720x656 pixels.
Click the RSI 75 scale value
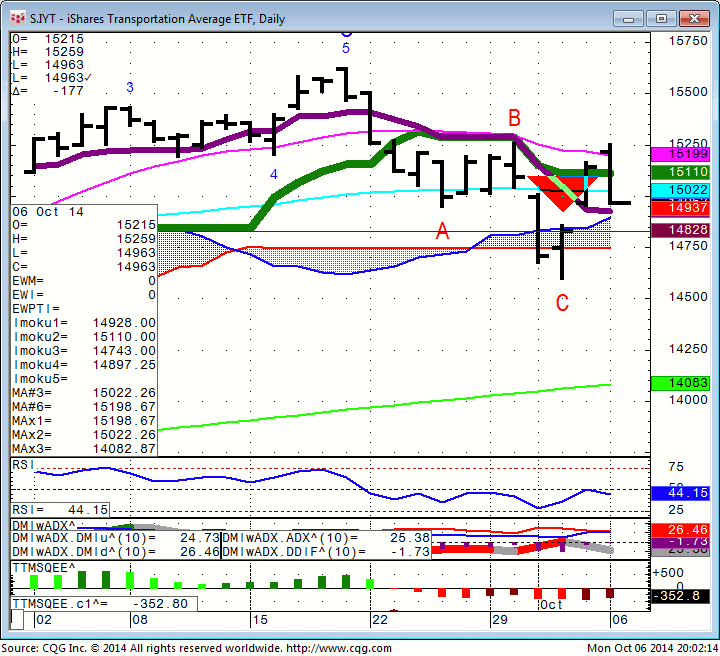pyautogui.click(x=676, y=467)
